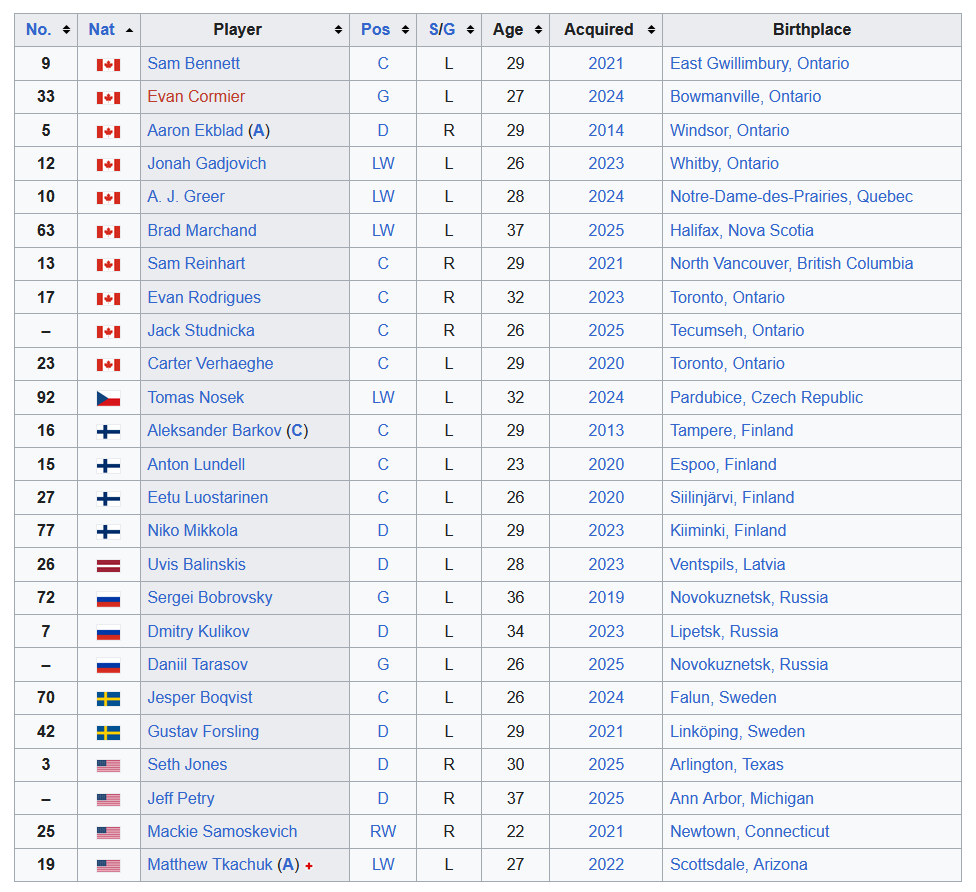Click US flag beside Matthew Tkachuk
The height and width of the screenshot is (892, 976).
[108, 865]
